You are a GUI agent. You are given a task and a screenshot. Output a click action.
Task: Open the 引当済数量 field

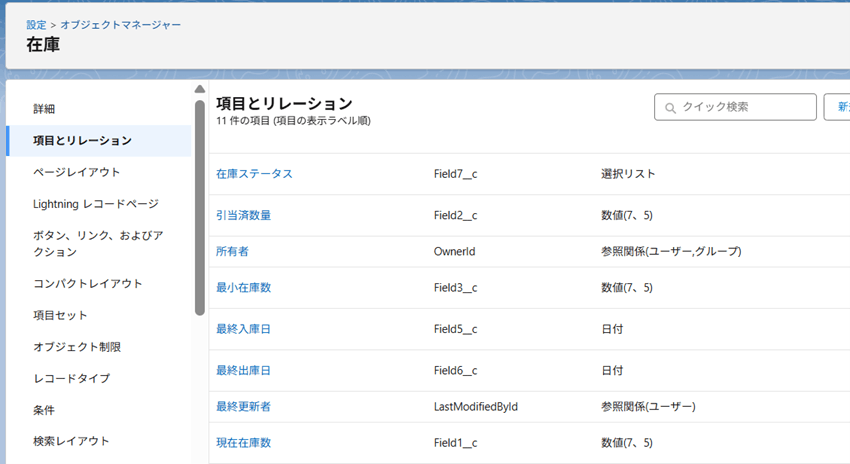click(243, 215)
